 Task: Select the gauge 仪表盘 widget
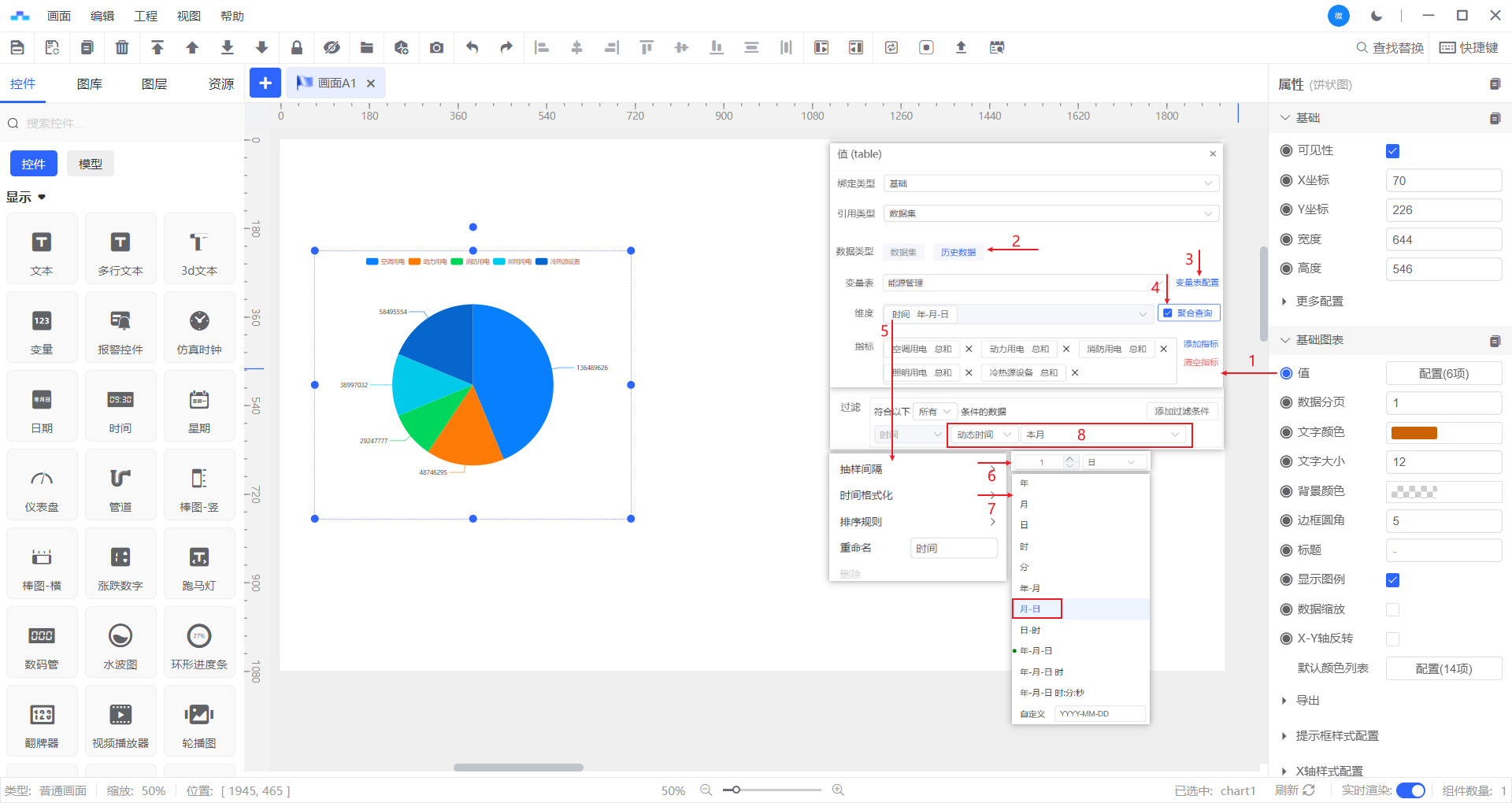click(42, 485)
